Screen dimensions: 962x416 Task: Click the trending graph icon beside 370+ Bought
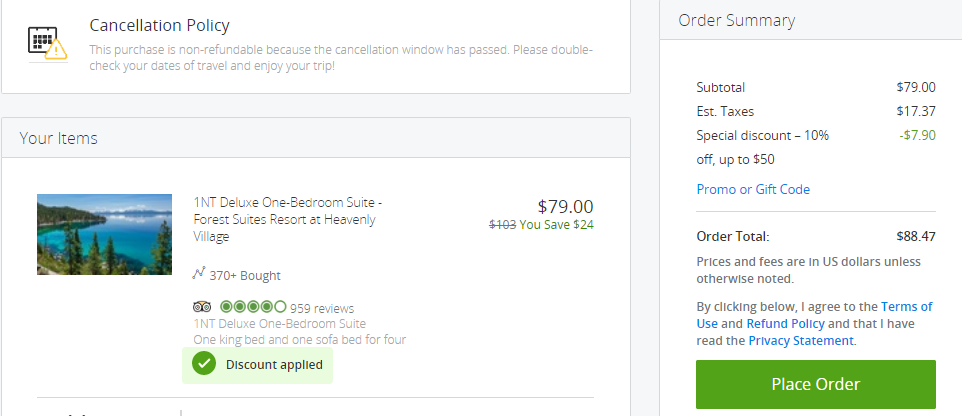(x=198, y=274)
